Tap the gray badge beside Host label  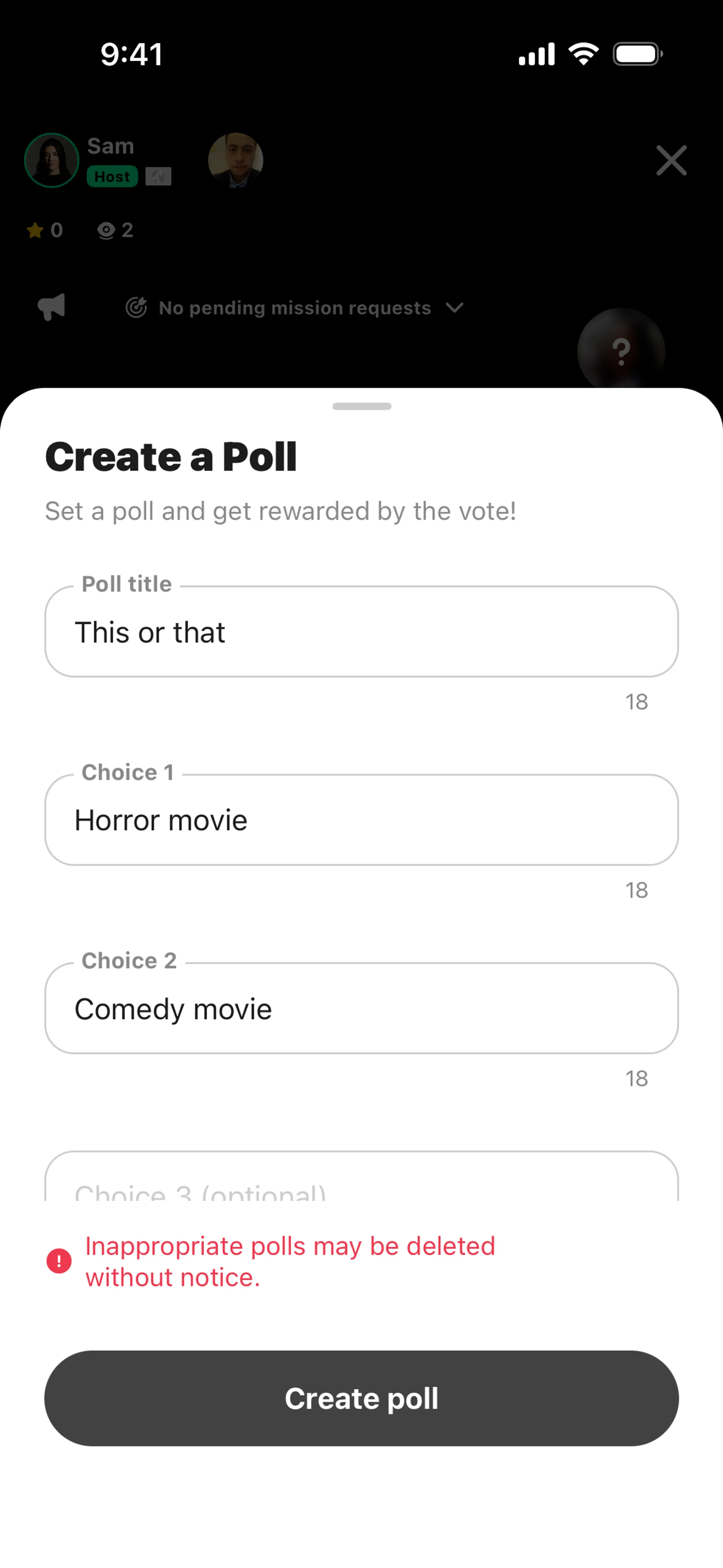click(158, 177)
